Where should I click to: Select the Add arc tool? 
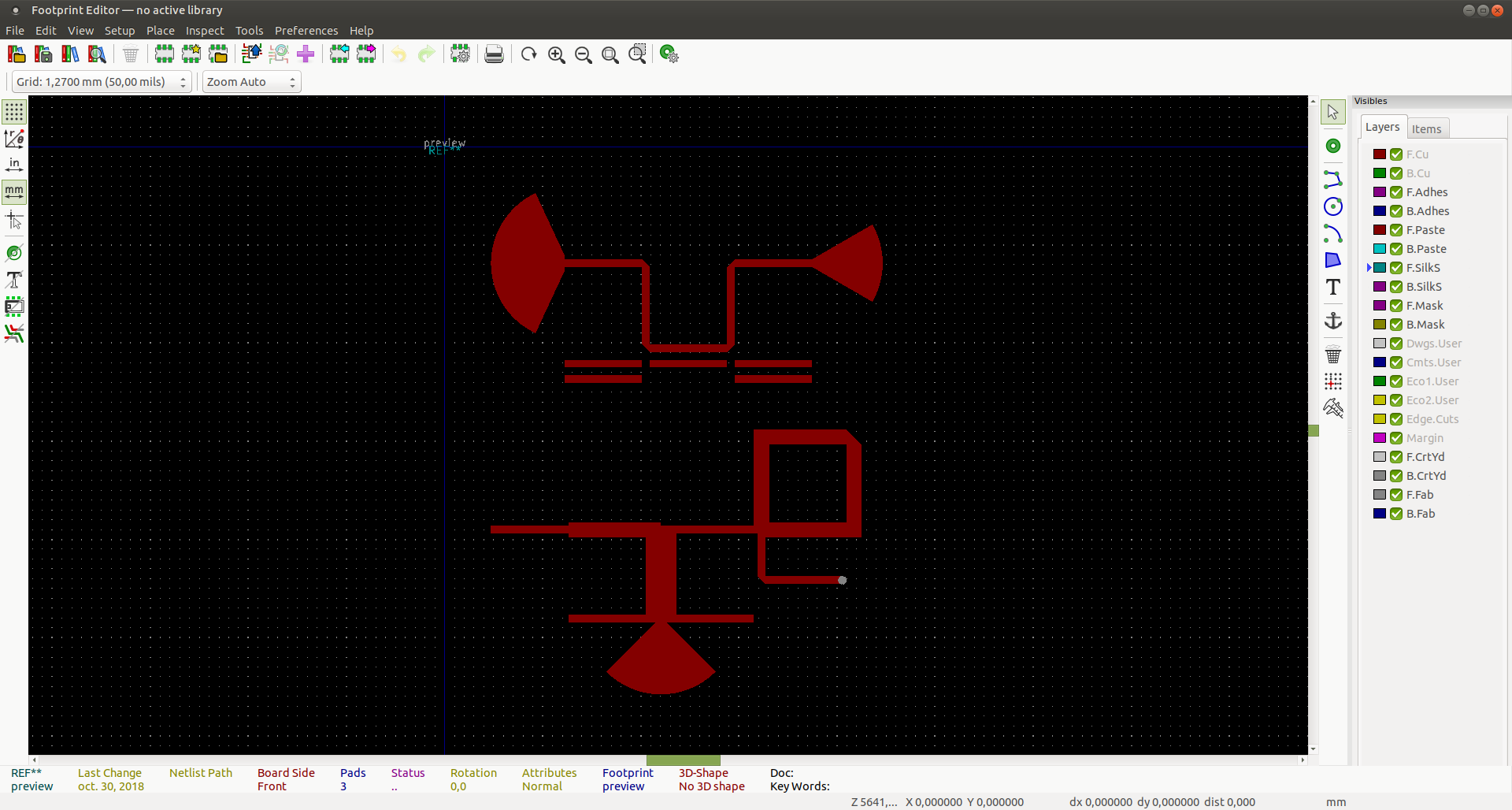pyautogui.click(x=1333, y=233)
